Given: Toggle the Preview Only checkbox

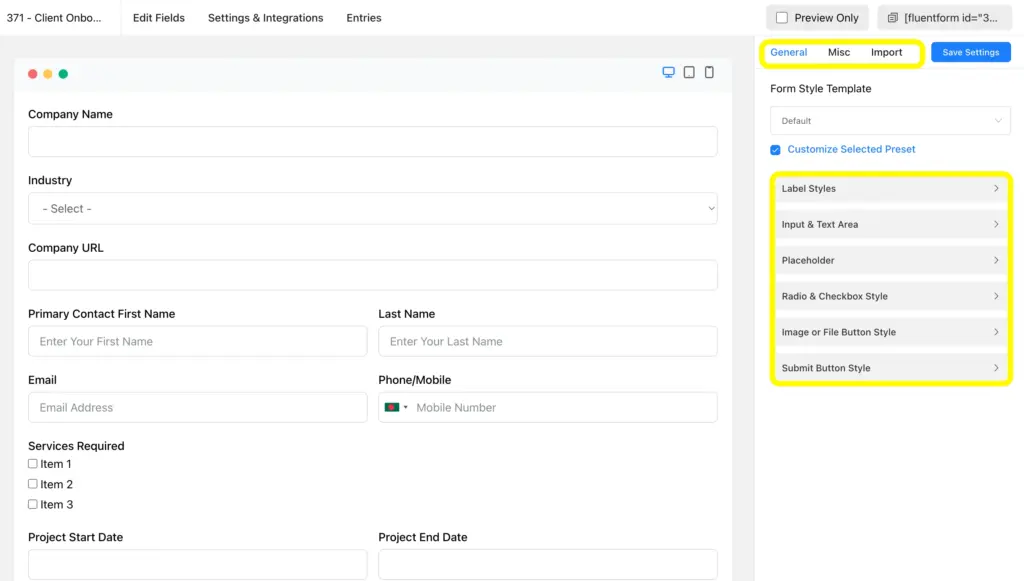Looking at the screenshot, I should click(782, 18).
